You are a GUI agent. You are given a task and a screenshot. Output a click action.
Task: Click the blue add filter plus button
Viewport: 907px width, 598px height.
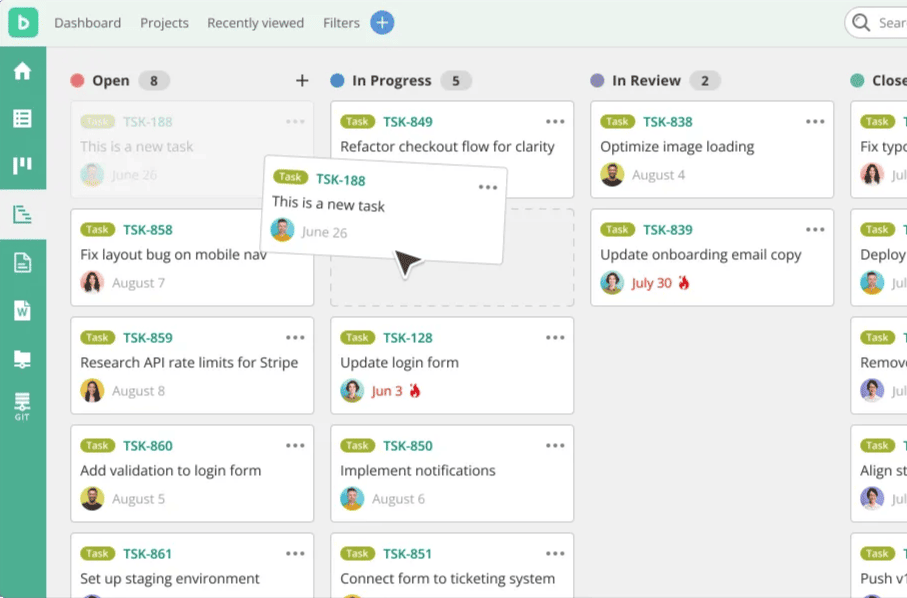tap(382, 23)
